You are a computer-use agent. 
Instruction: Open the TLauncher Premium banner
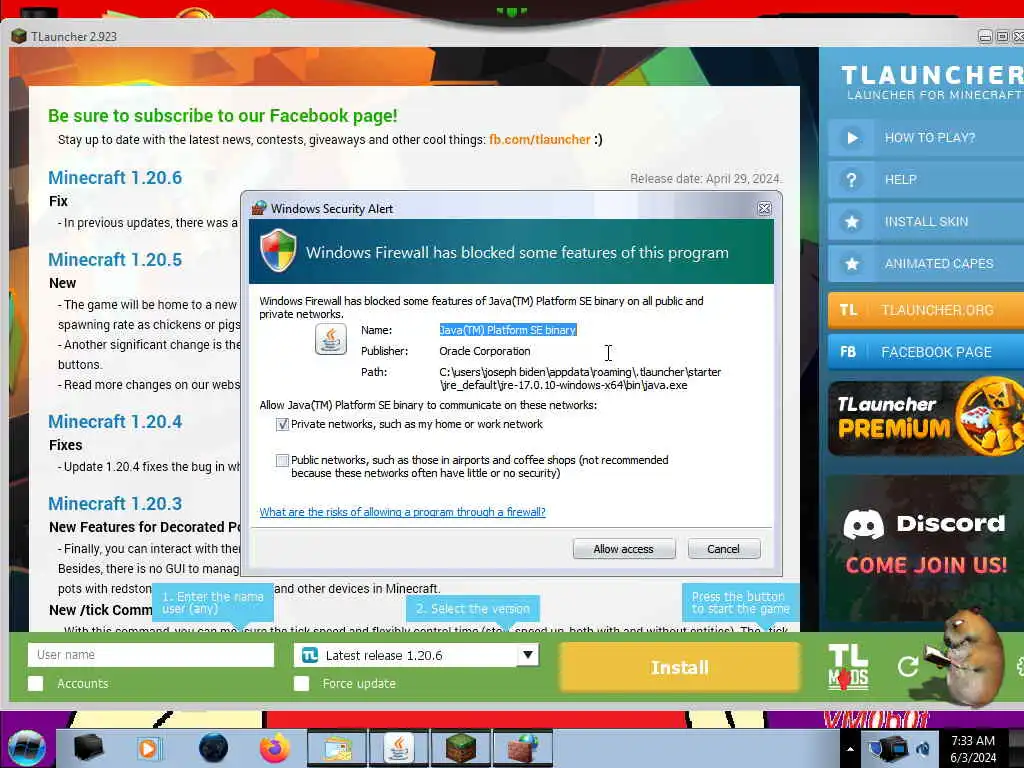[x=926, y=417]
